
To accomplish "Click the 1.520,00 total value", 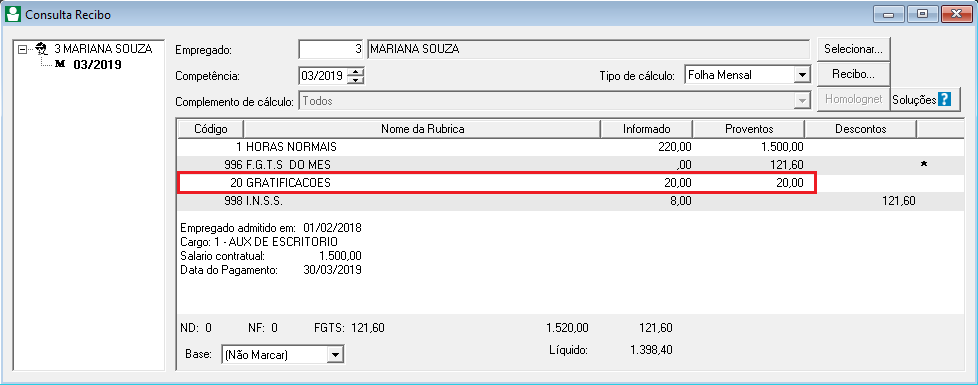I will tap(567, 328).
